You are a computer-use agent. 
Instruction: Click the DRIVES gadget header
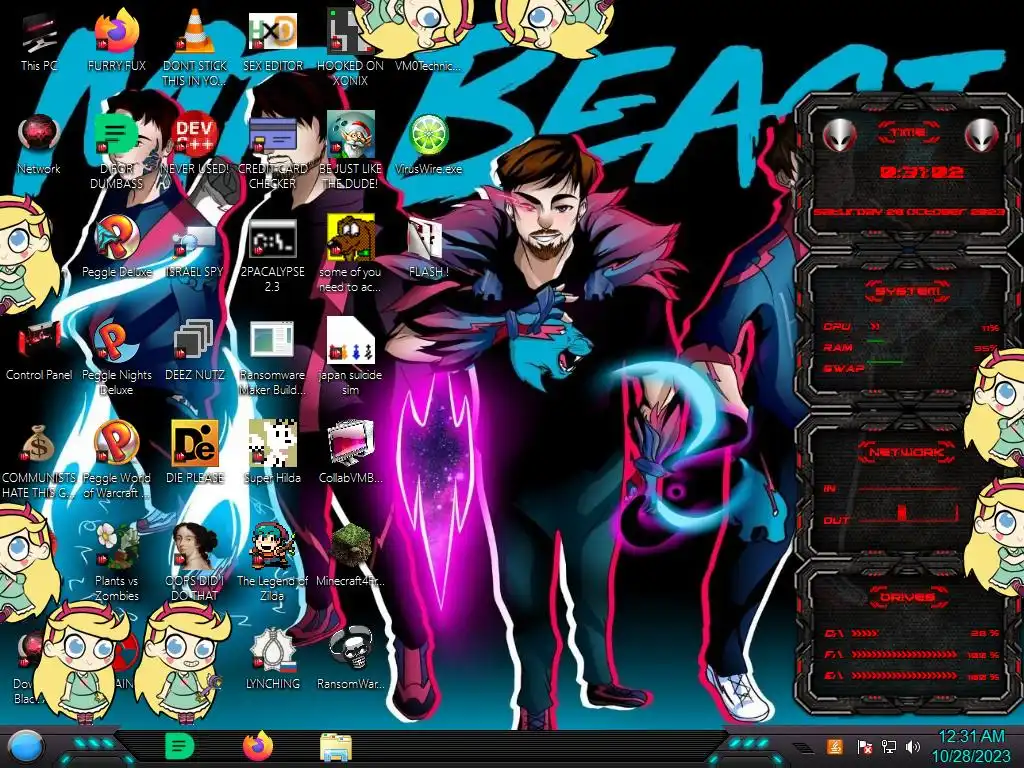[907, 597]
